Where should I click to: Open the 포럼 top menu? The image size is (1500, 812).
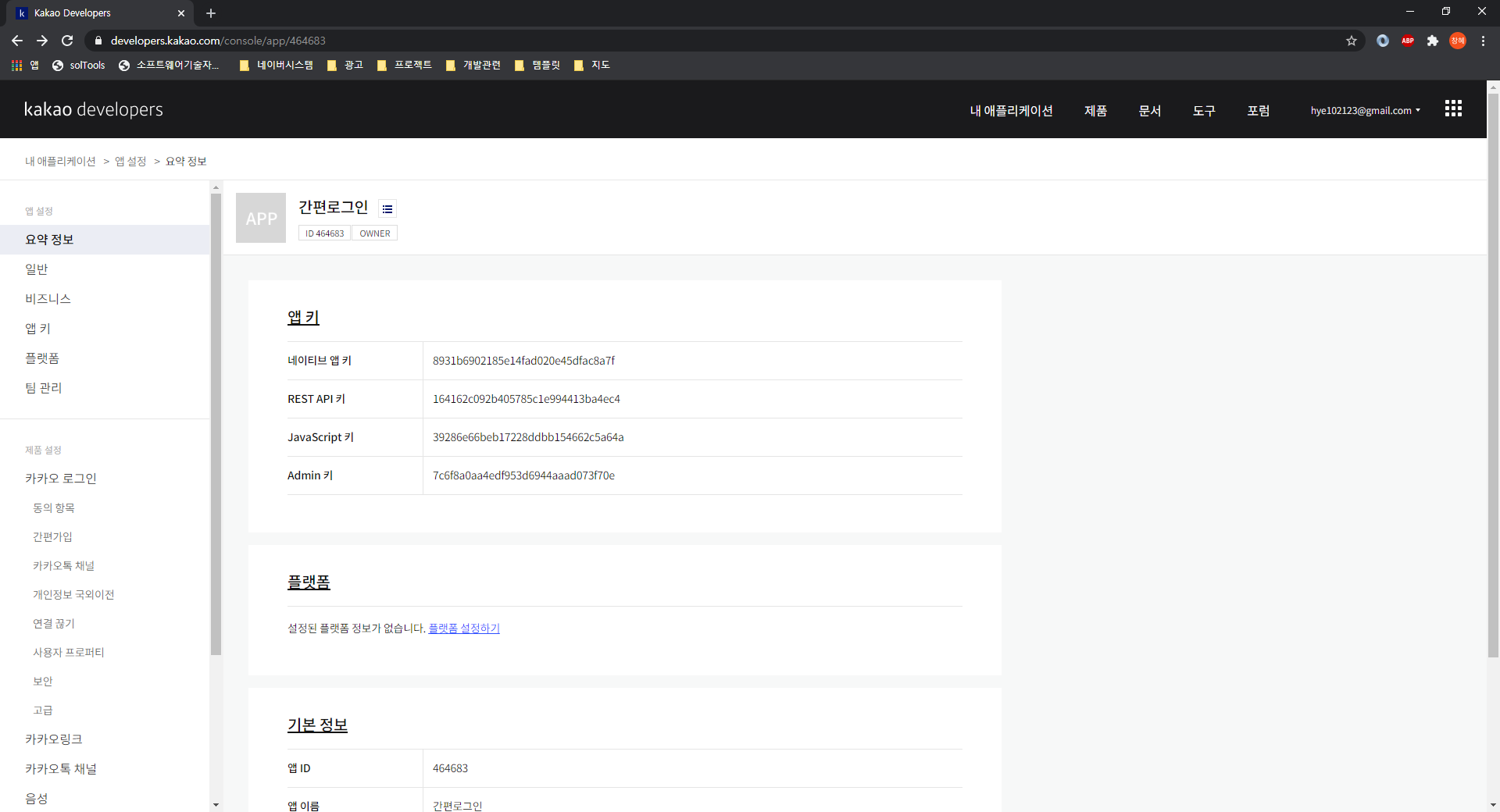[1258, 111]
